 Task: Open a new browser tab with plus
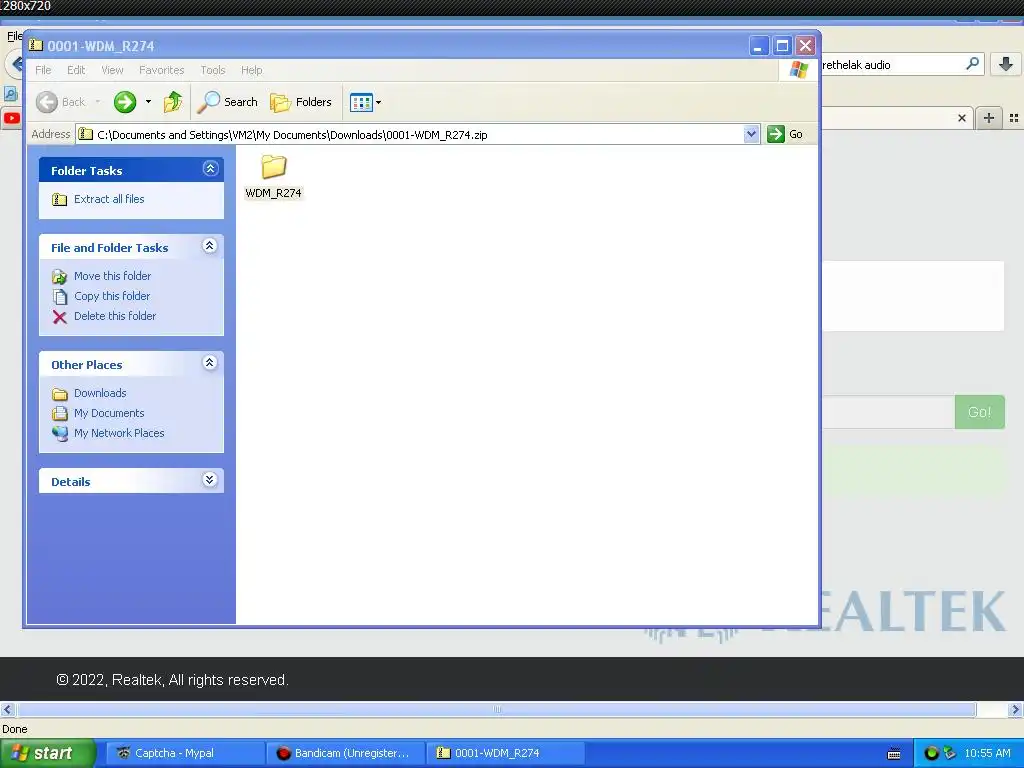[989, 118]
